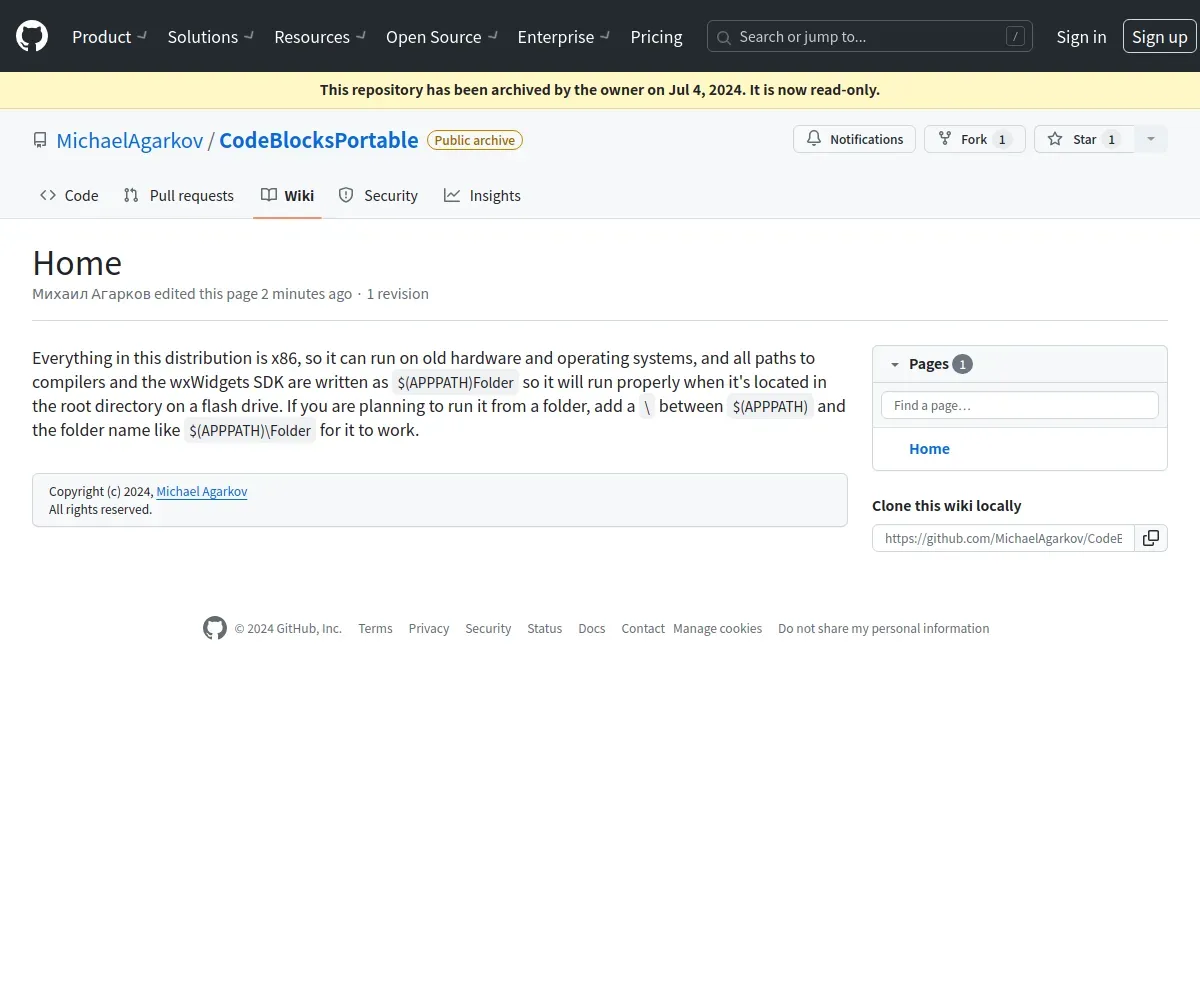The width and height of the screenshot is (1200, 1000).
Task: Open the MichaelAgarkov profile link
Action: (x=130, y=140)
